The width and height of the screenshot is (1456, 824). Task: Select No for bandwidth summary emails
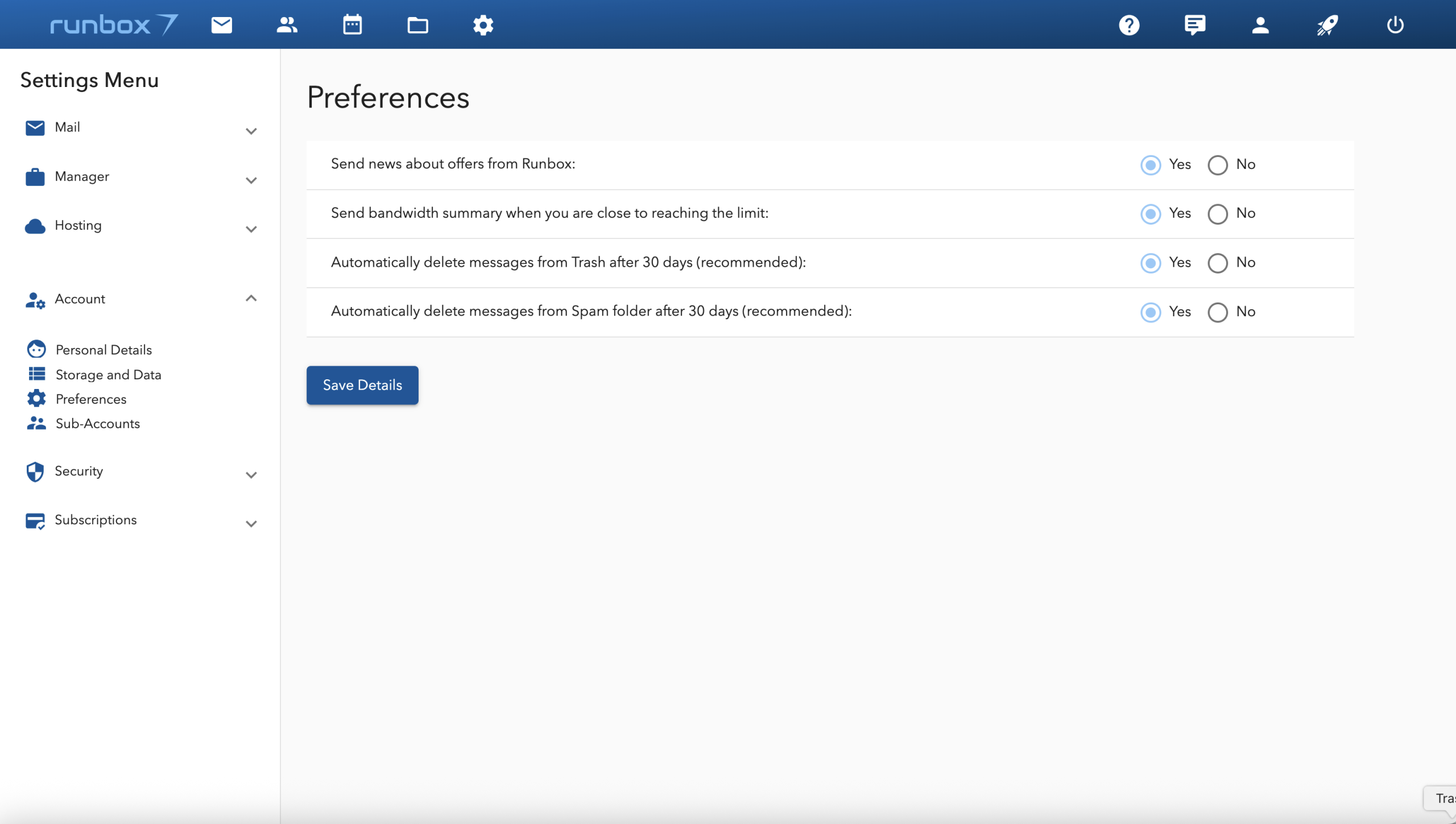1217,214
